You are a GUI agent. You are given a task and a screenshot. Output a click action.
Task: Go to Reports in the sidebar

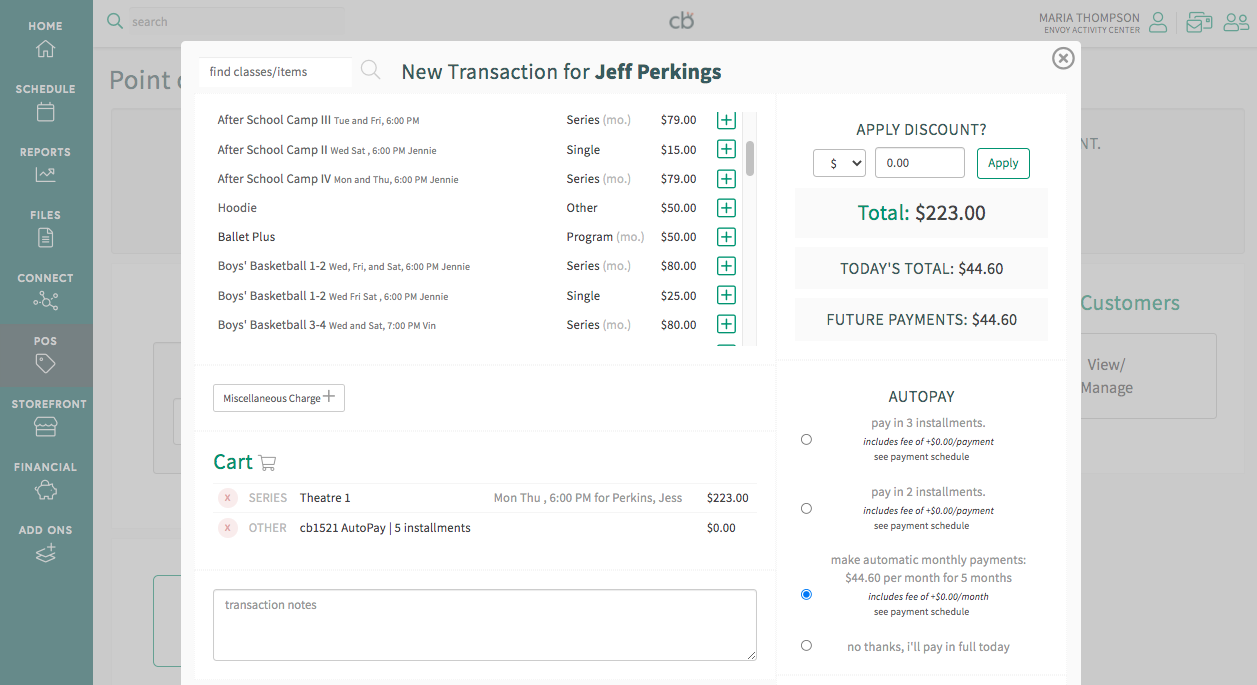click(x=45, y=165)
